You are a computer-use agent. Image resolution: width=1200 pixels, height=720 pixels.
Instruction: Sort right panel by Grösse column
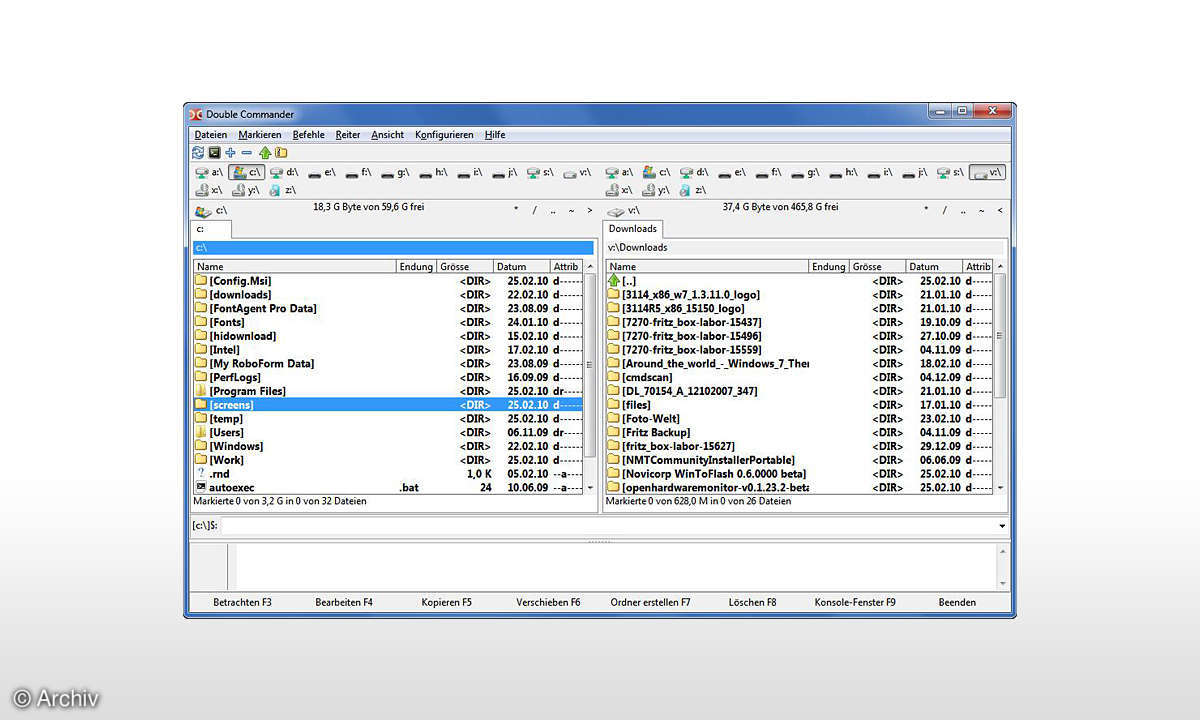[877, 267]
